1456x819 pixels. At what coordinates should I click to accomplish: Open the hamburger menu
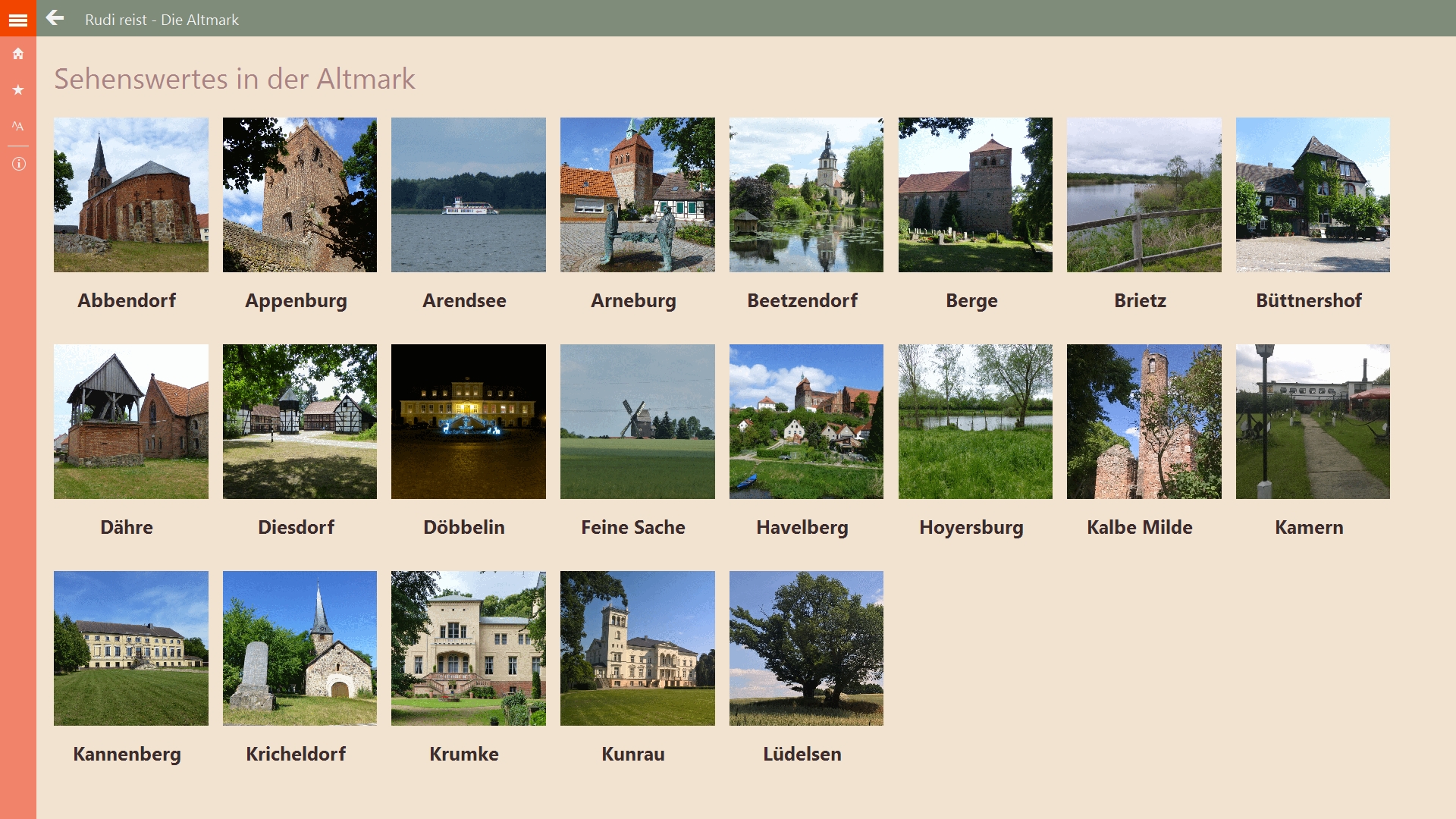coord(18,20)
